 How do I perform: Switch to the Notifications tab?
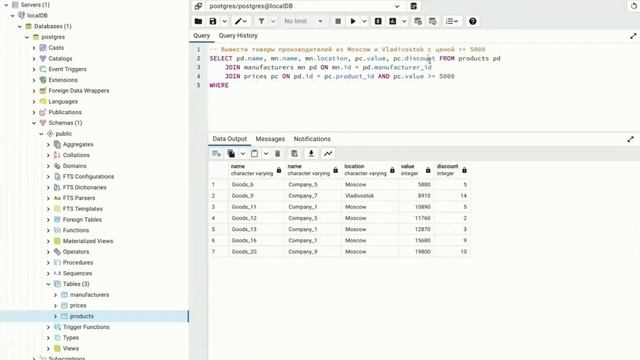pyautogui.click(x=312, y=139)
